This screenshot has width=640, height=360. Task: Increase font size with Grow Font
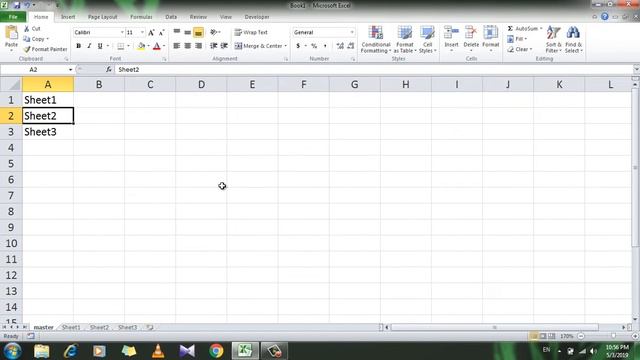(151, 32)
